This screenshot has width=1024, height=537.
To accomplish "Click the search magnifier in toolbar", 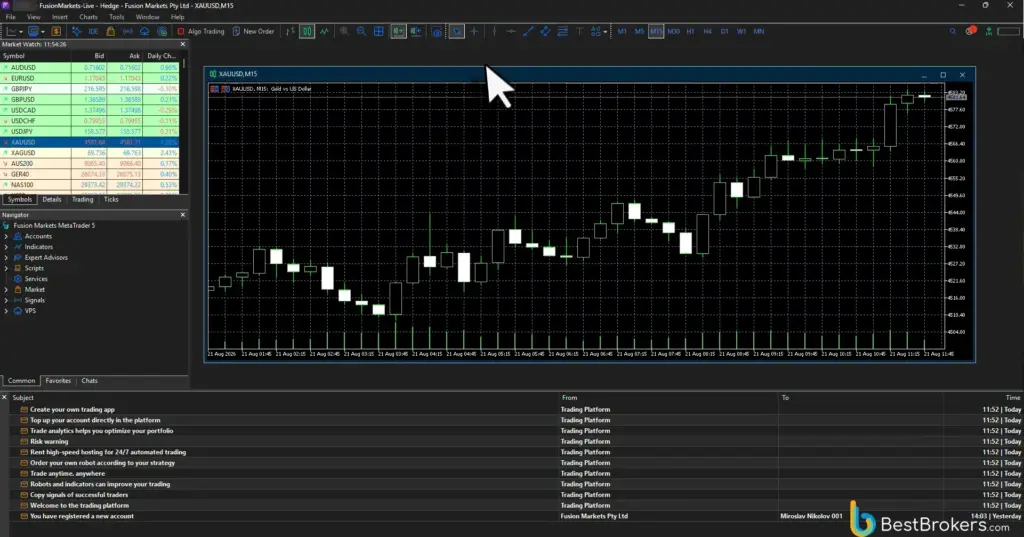I will coord(953,31).
